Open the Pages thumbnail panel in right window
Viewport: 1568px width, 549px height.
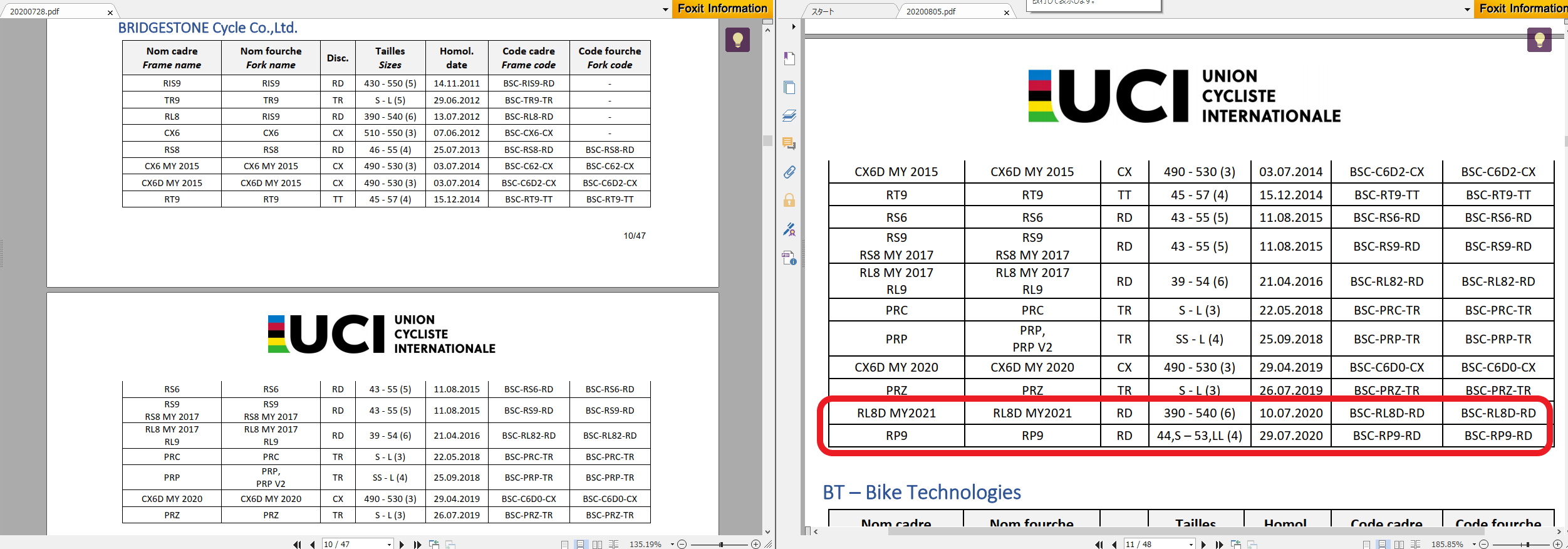789,87
